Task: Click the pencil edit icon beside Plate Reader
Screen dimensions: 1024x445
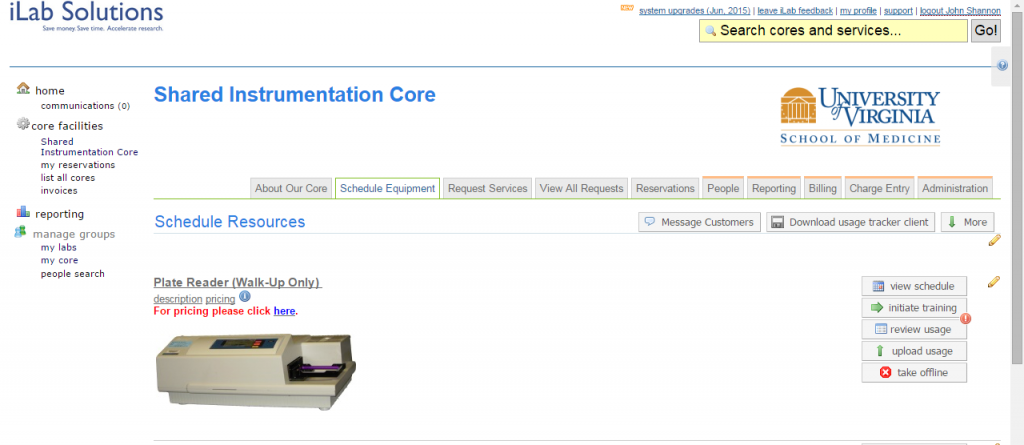Action: click(994, 282)
